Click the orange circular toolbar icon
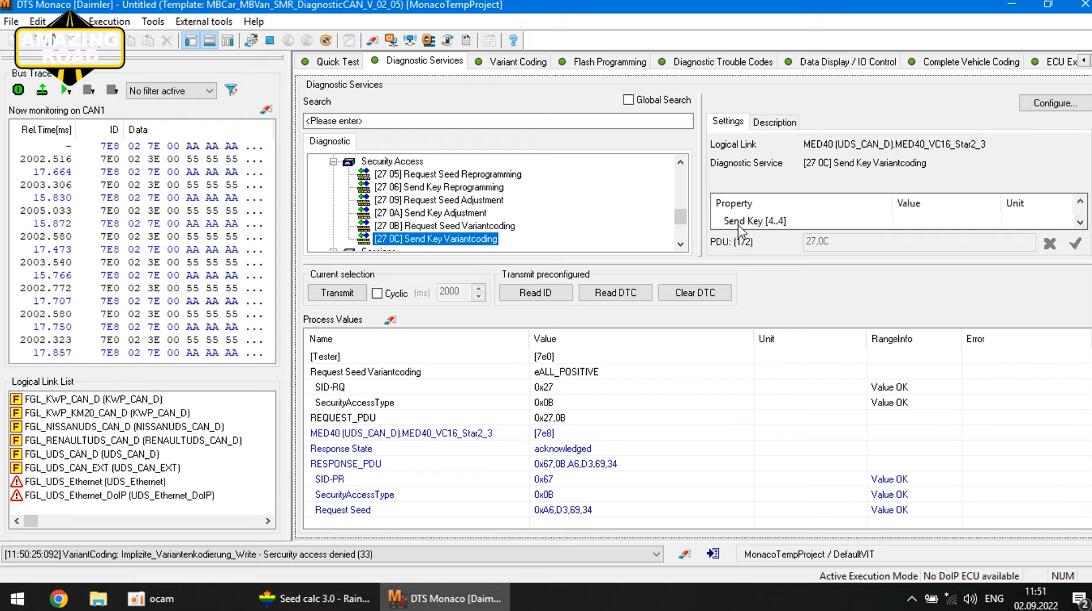Screen dimensions: 1092x611 click(x=325, y=40)
